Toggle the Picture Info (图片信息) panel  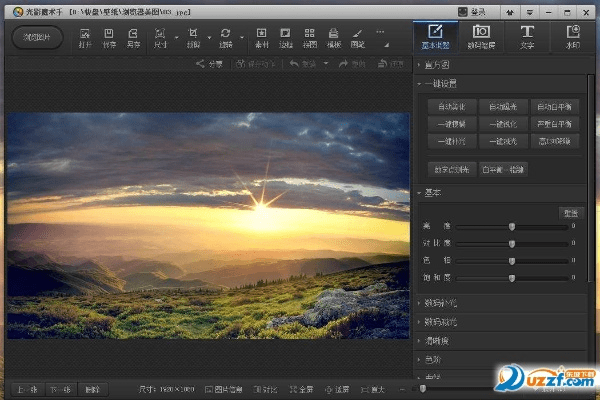tap(223, 388)
